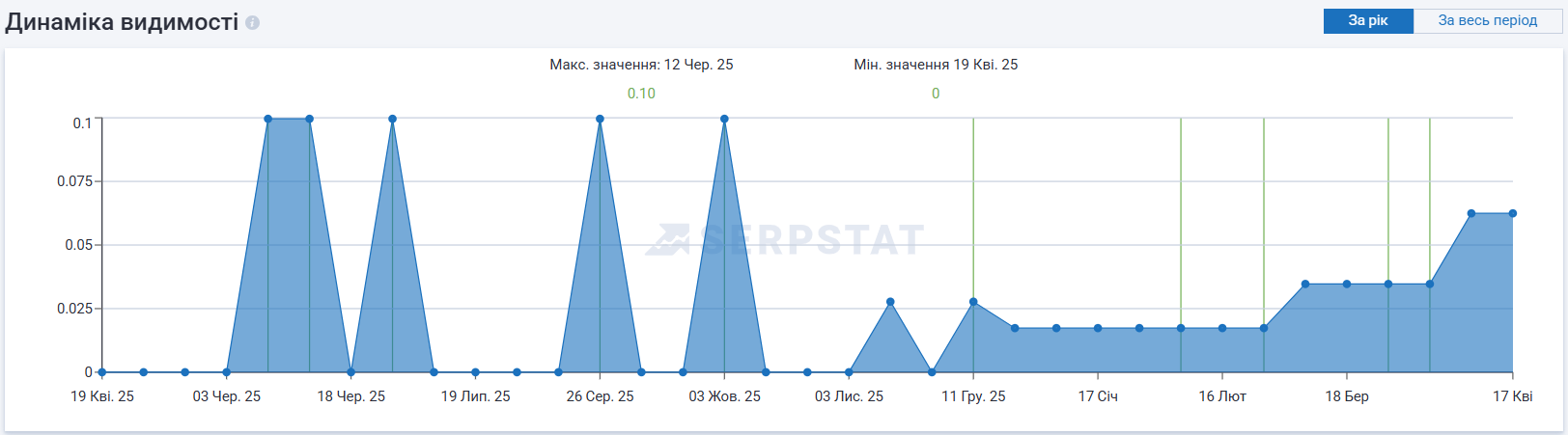
Task: Select the За весь період tab
Action: tap(1487, 20)
